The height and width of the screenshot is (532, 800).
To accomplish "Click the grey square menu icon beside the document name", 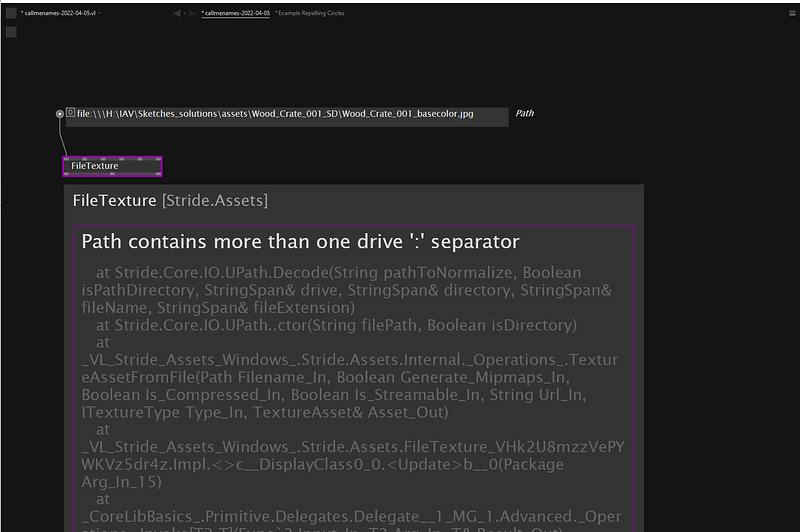I will coord(11,13).
